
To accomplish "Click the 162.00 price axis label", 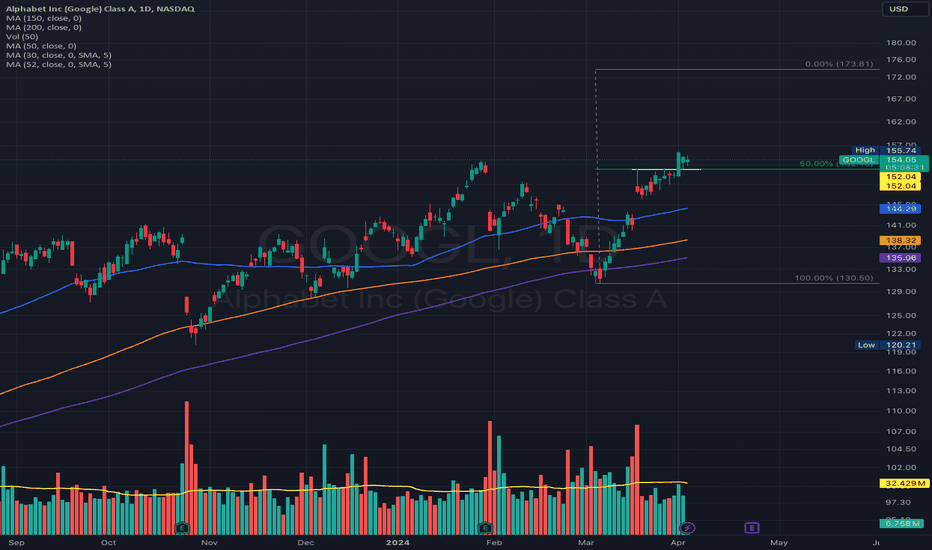I will (901, 122).
